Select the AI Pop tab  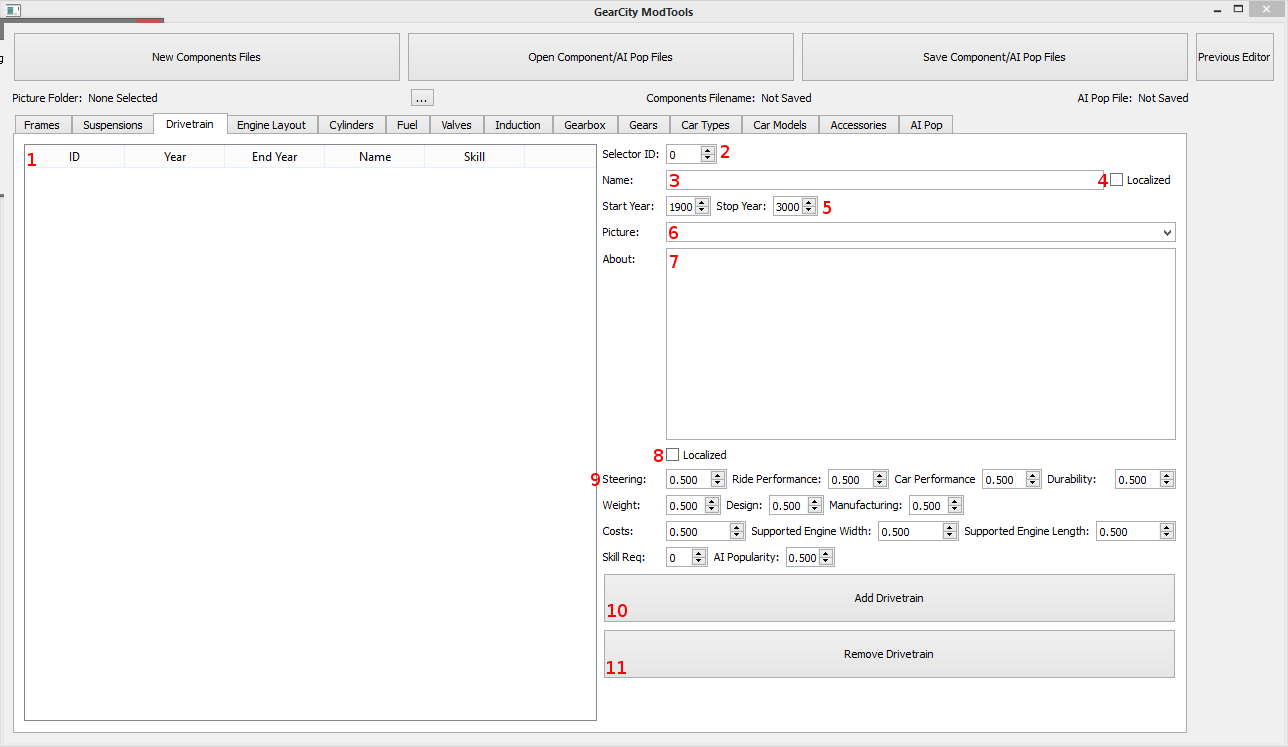926,125
